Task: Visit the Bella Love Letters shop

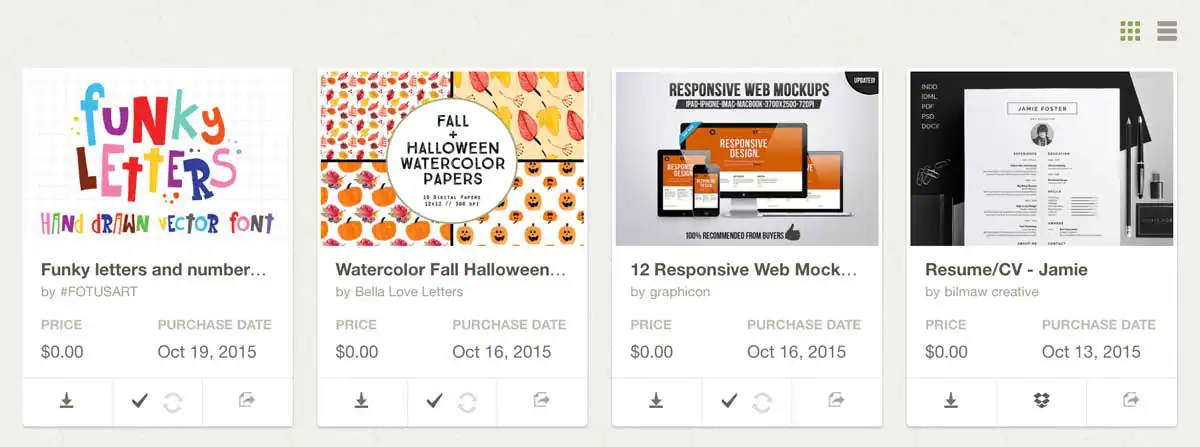Action: pos(399,292)
